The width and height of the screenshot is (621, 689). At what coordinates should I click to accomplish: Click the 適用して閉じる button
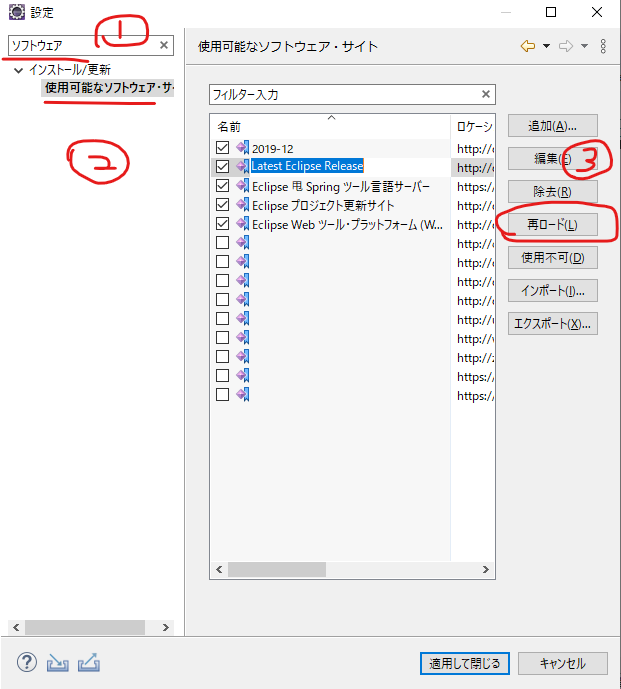[465, 663]
